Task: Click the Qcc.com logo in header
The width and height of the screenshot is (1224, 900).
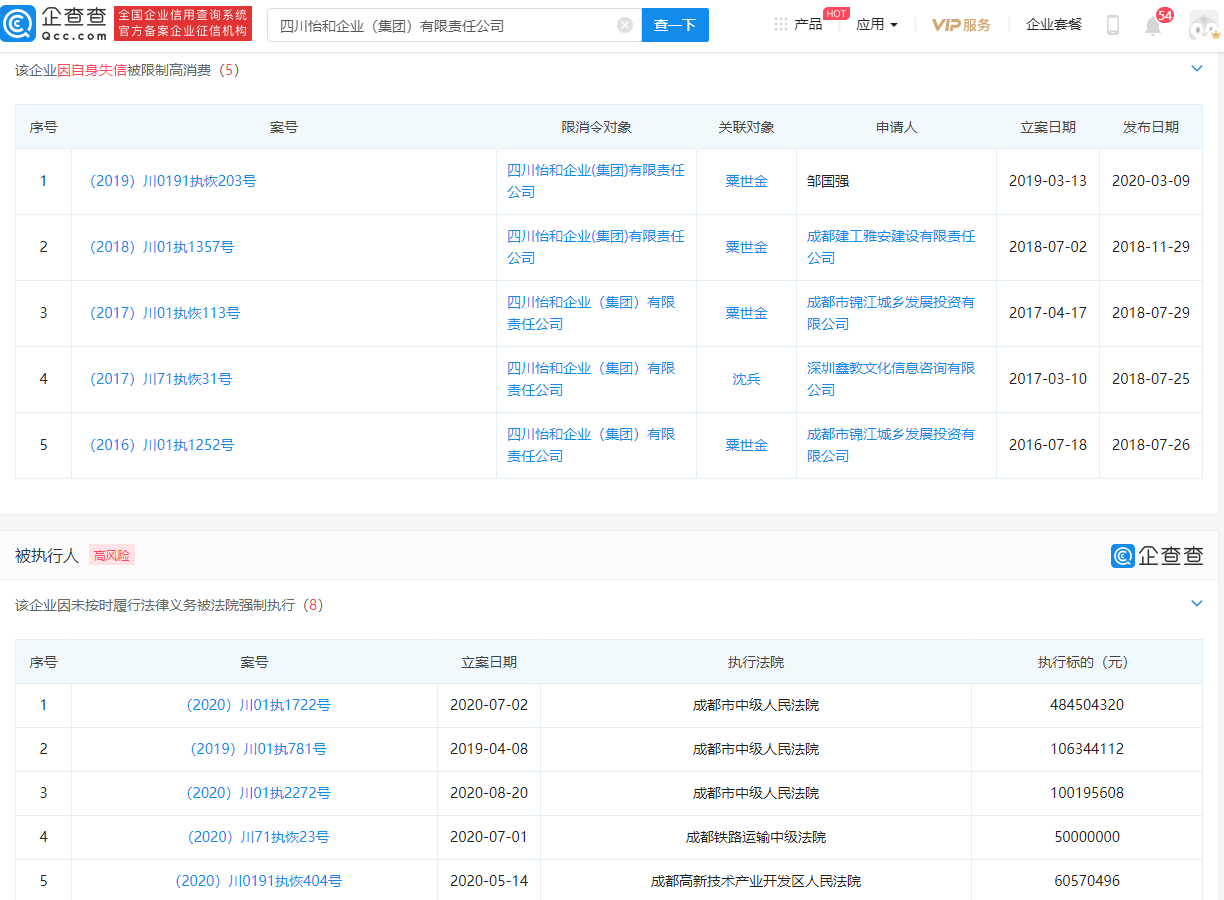Action: coord(55,24)
